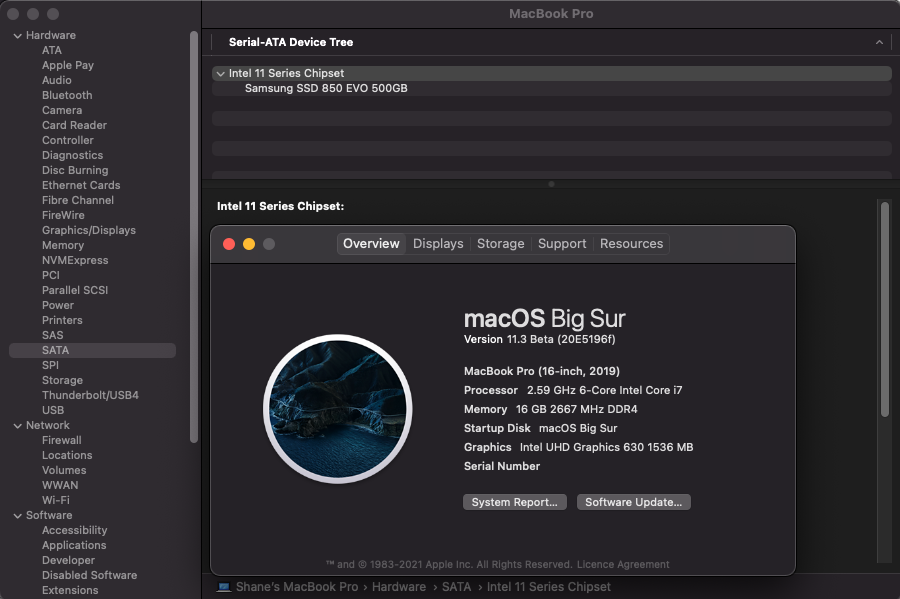Open the Resources tab
Viewport: 900px width, 599px height.
(x=631, y=244)
